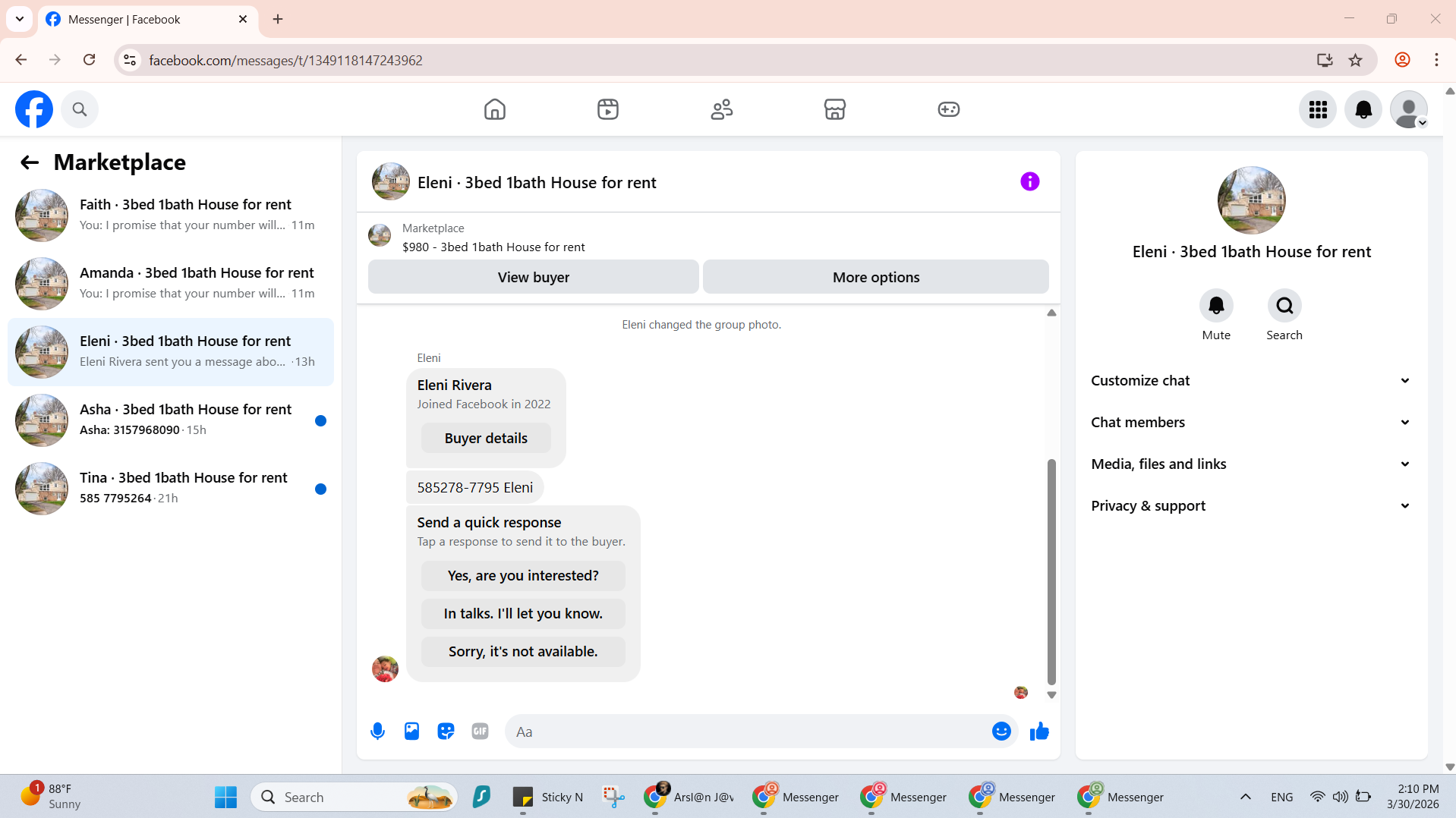This screenshot has width=1456, height=818.
Task: Bookmark this page with the star icon
Action: 1355,60
